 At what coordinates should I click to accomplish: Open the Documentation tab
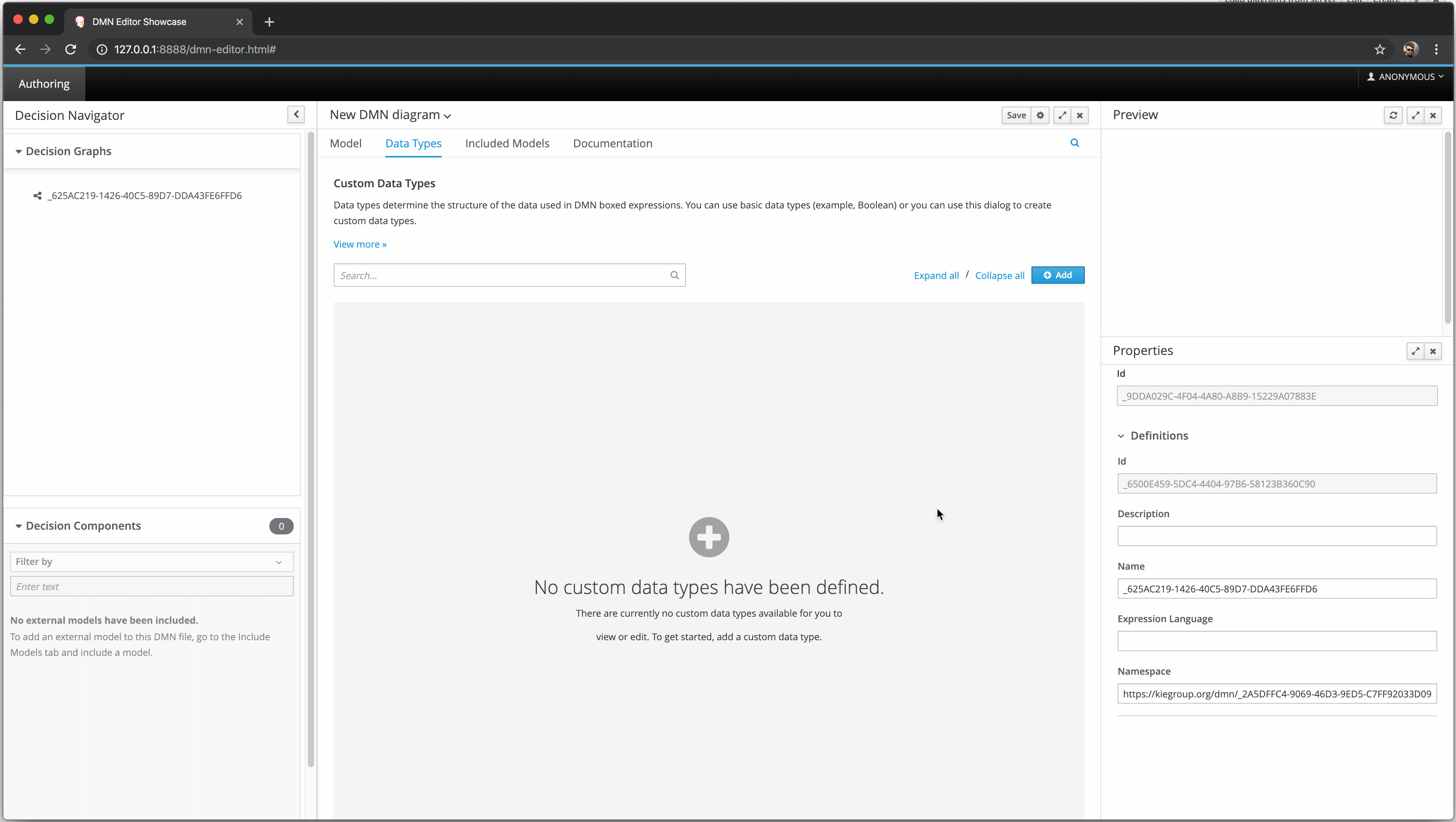612,144
